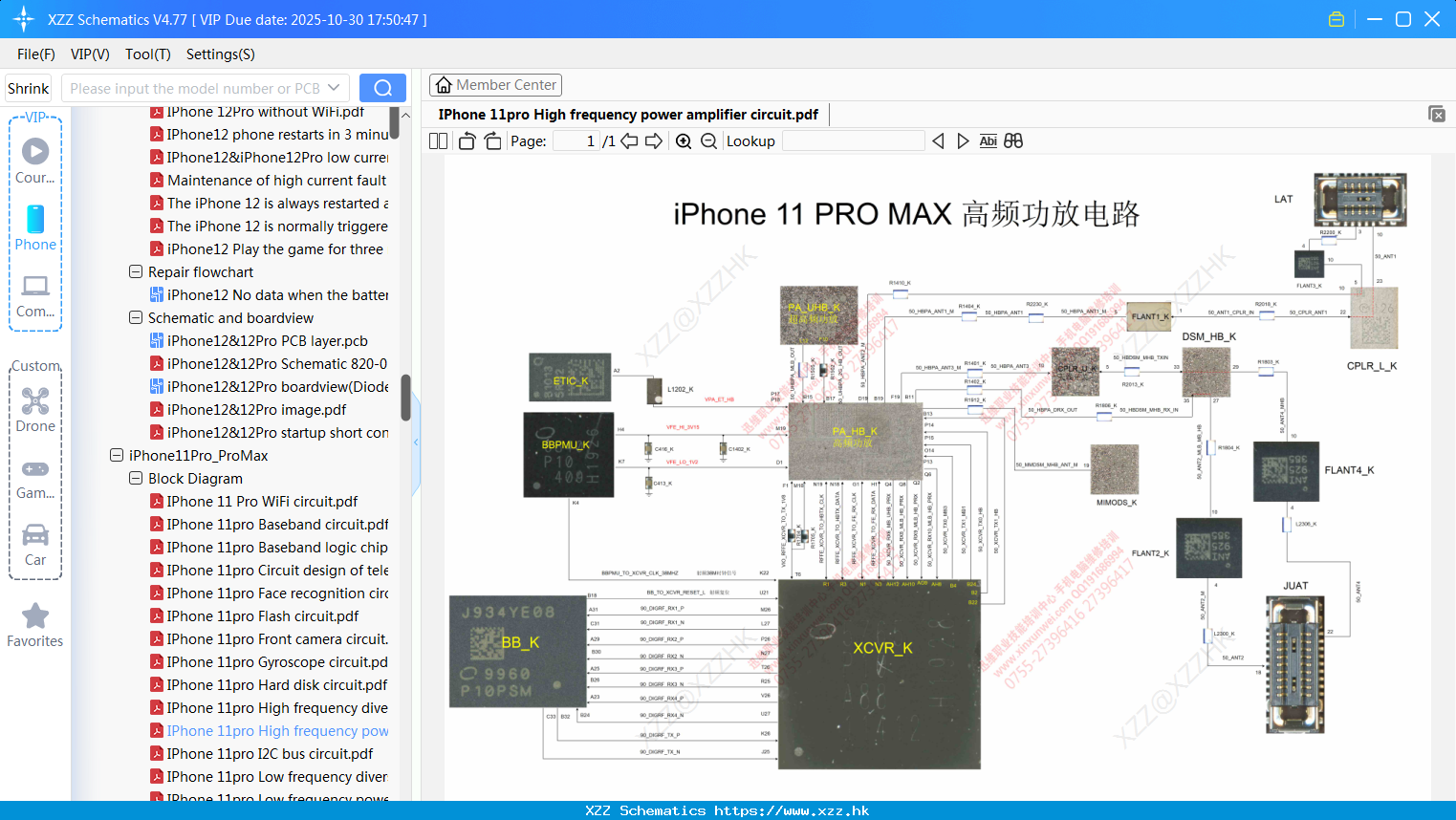This screenshot has width=1456, height=820.
Task: Collapse the Repair flowchart node
Action: [x=136, y=271]
